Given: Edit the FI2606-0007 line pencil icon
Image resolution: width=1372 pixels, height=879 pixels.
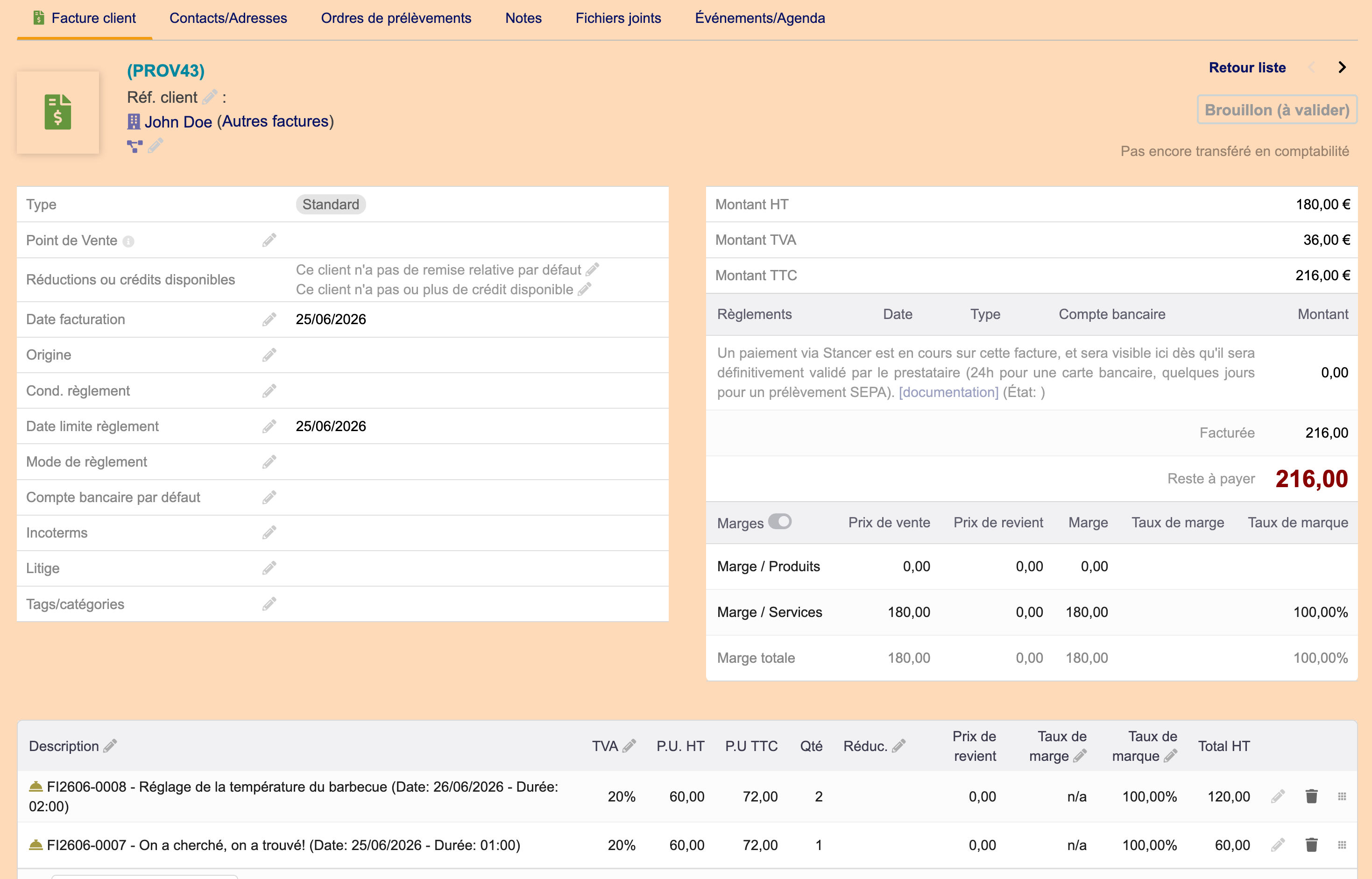Looking at the screenshot, I should (x=1278, y=845).
